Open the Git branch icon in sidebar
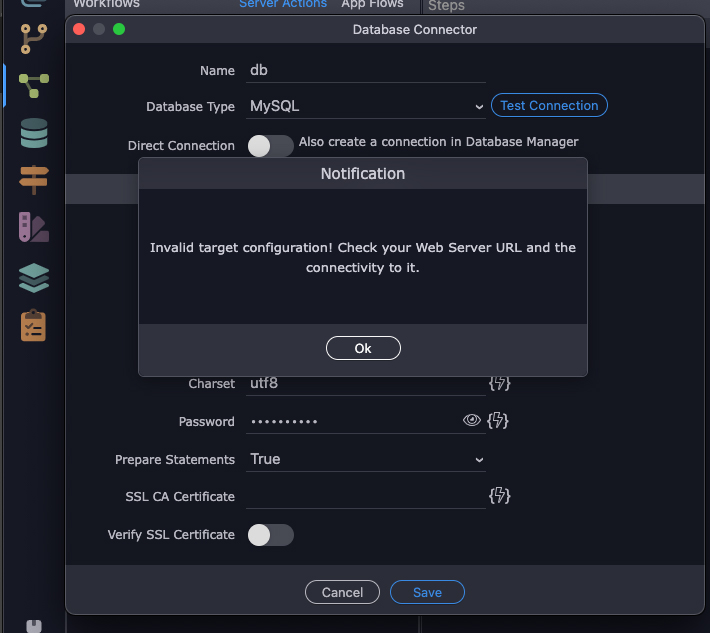 34,39
